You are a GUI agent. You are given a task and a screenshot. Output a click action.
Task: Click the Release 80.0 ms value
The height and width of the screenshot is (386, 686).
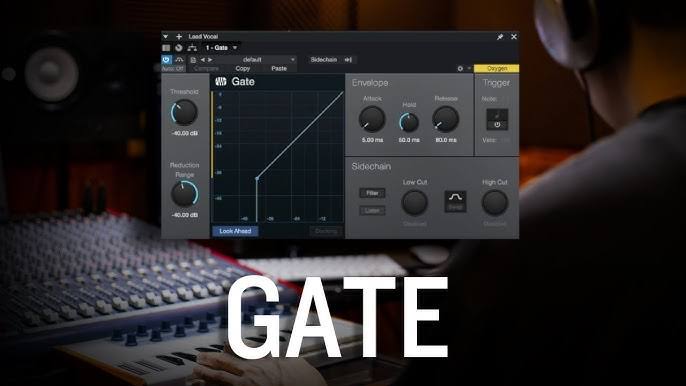click(446, 140)
